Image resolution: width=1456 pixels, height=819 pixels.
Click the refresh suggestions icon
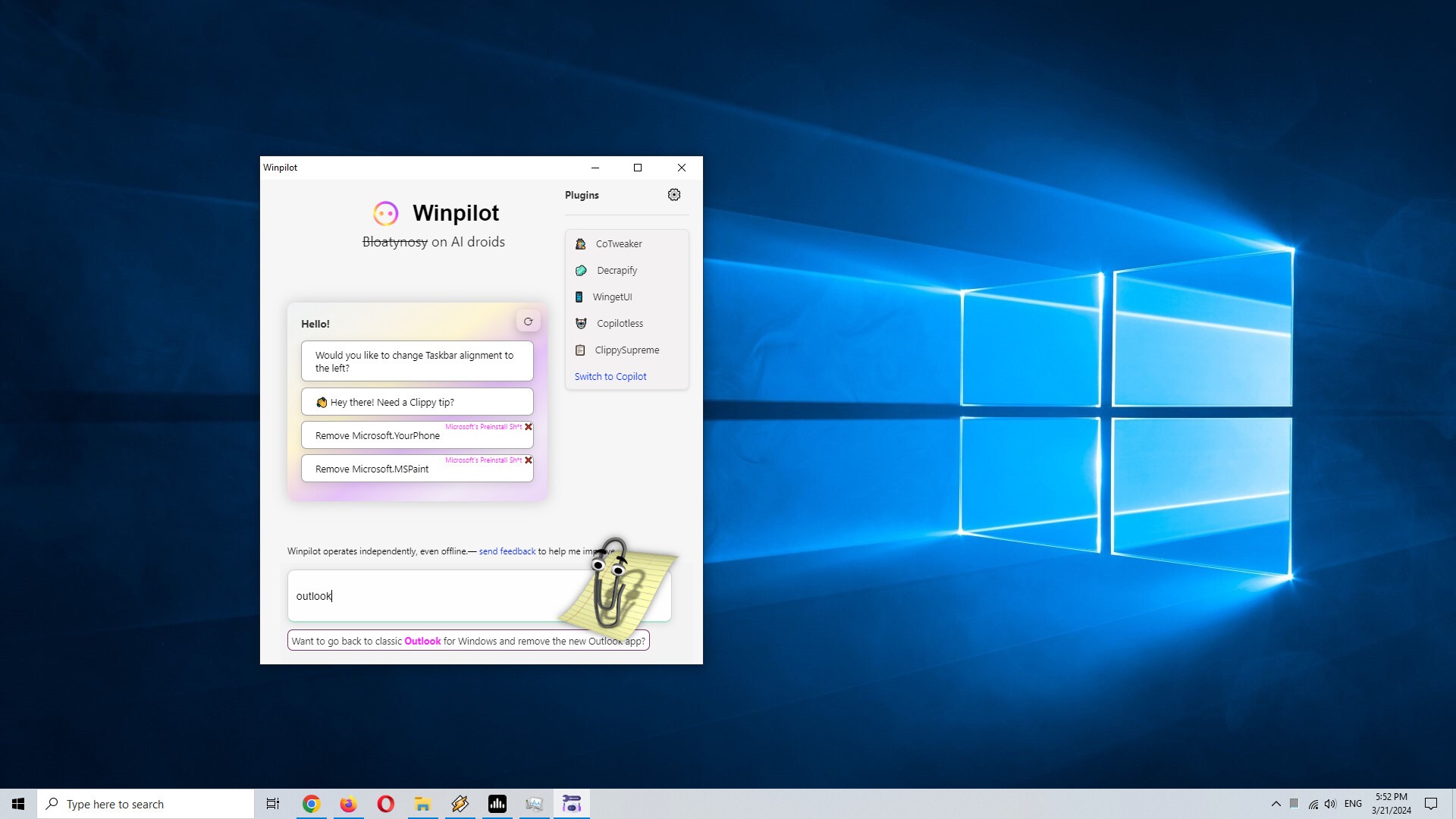(x=528, y=322)
